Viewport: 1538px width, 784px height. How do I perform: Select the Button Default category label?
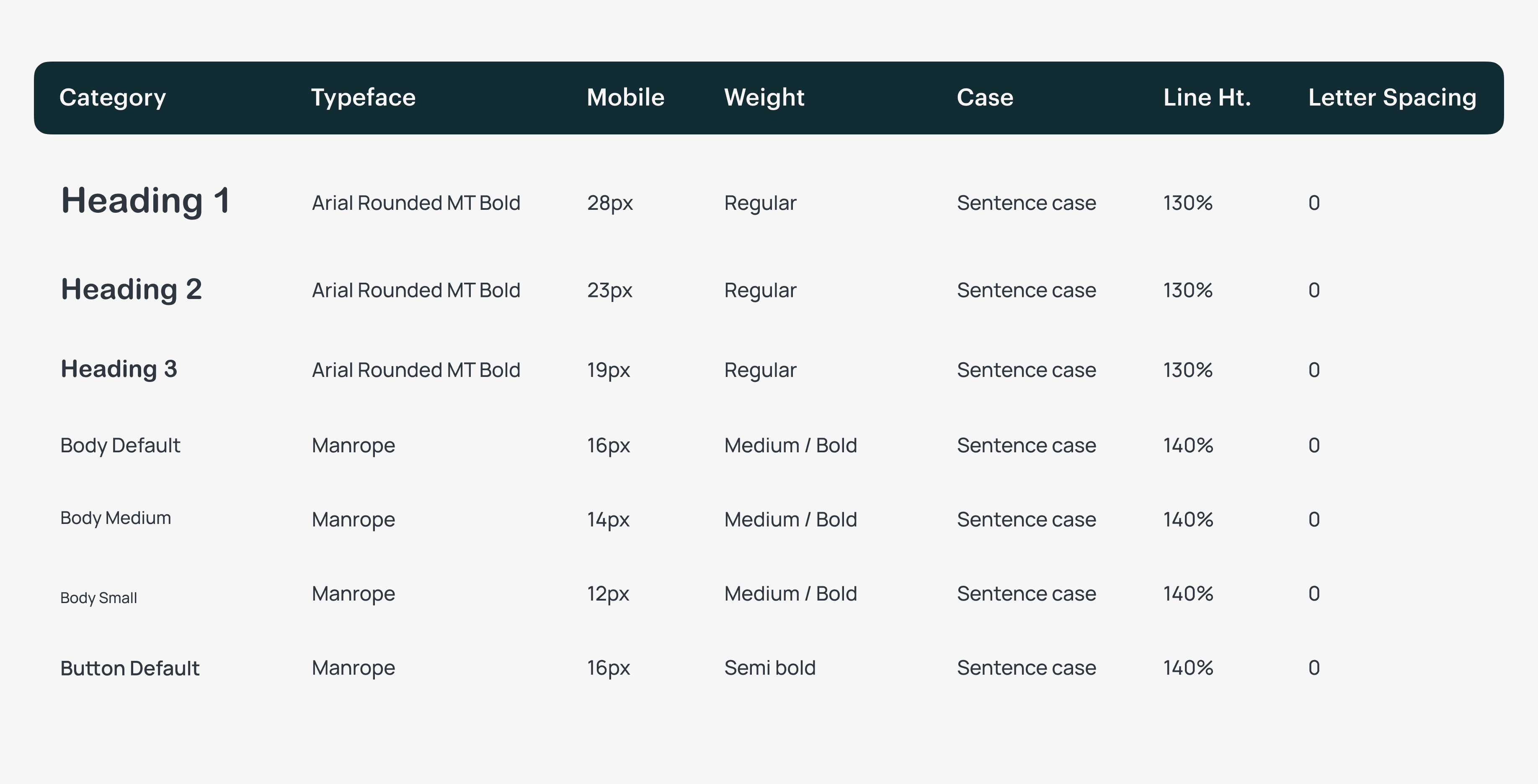129,668
